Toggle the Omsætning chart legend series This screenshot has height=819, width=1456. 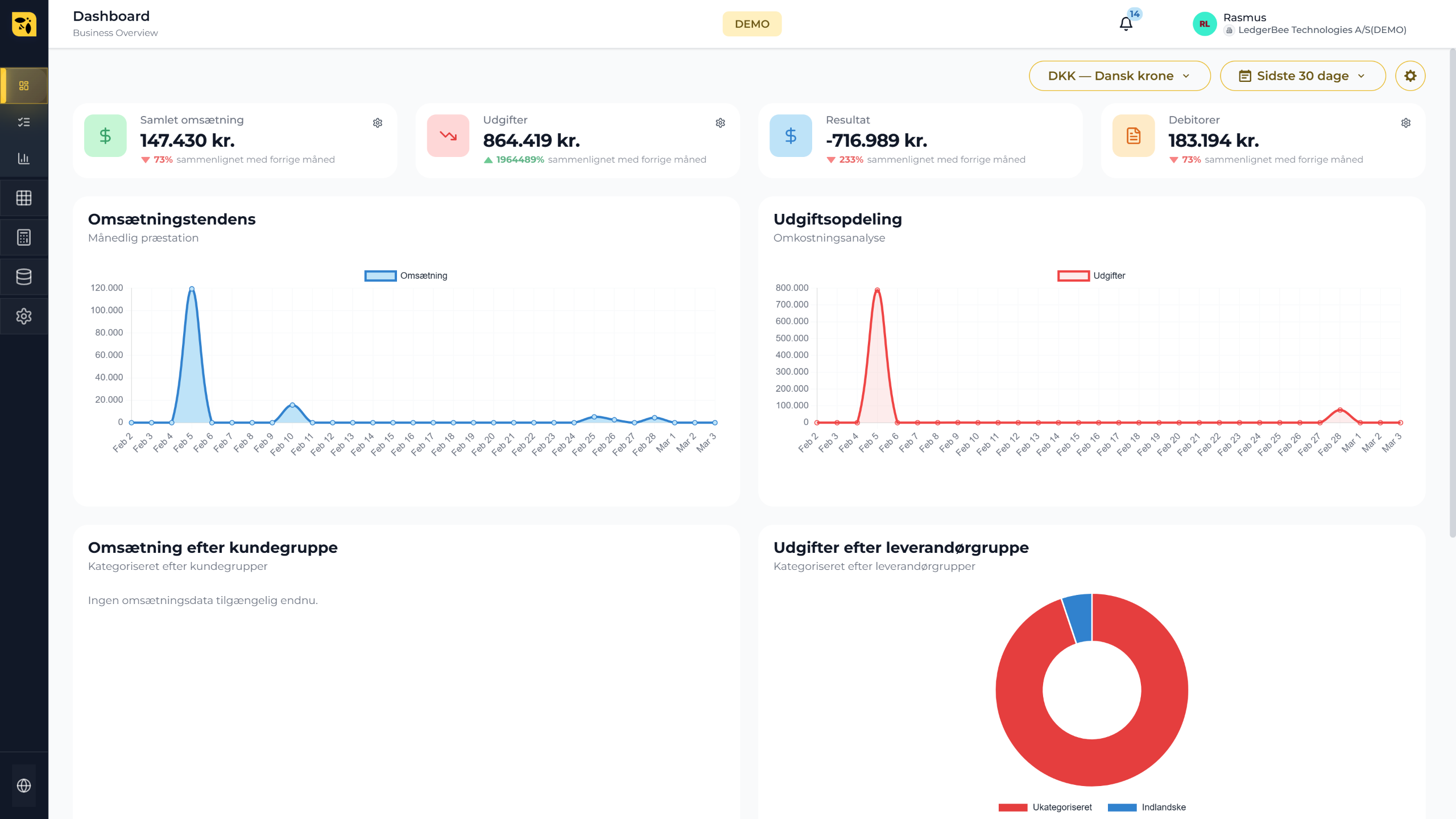(406, 276)
